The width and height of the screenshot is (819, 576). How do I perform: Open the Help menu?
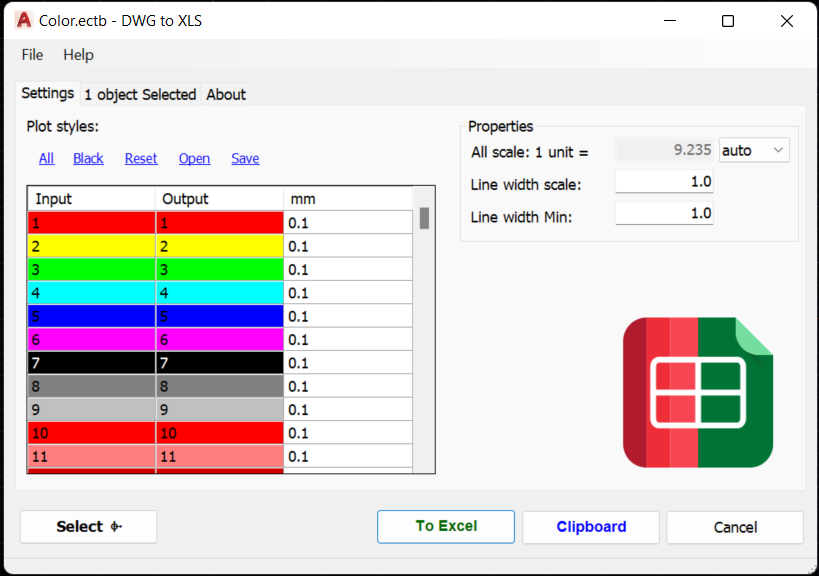tap(78, 55)
